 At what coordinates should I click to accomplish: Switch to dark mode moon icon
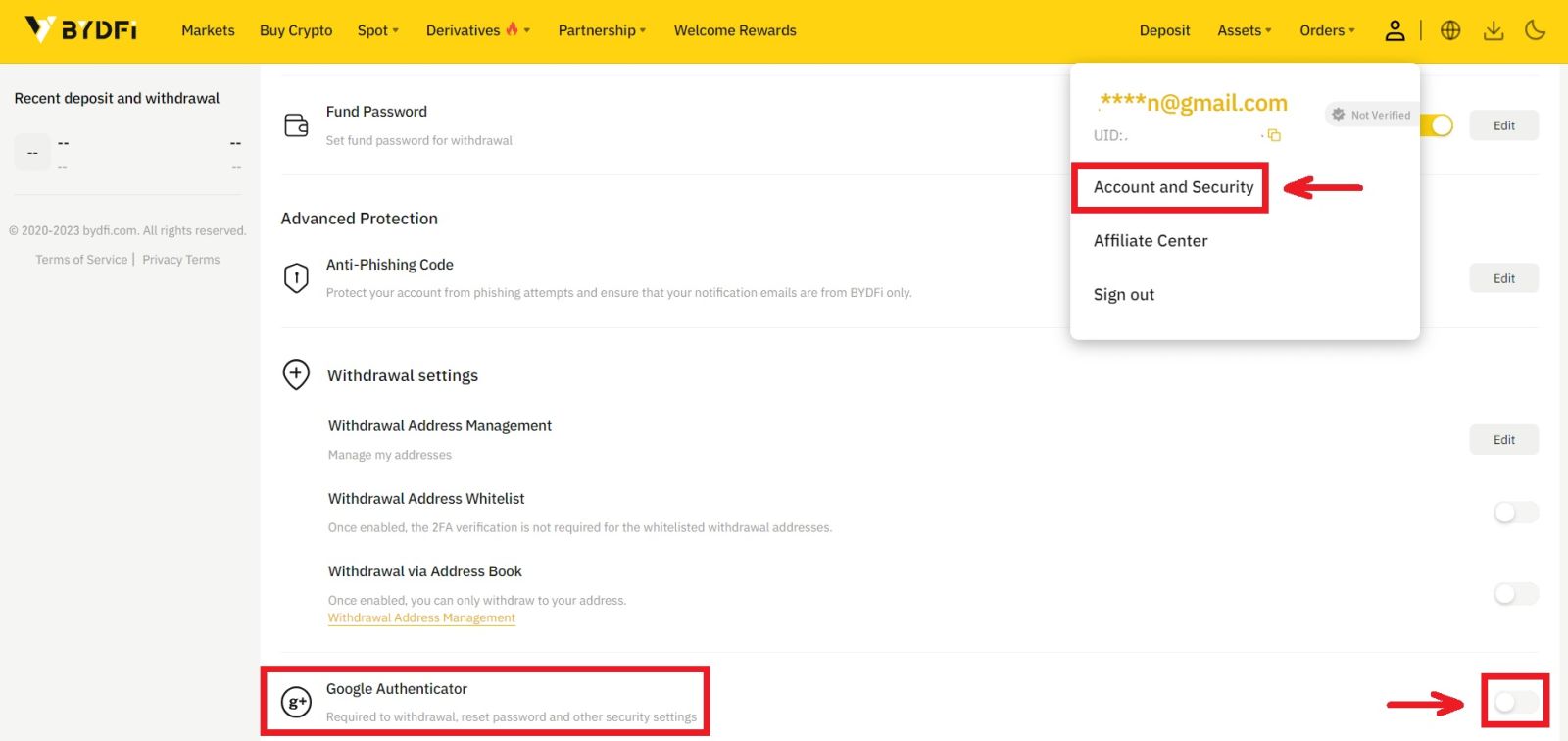pos(1536,30)
